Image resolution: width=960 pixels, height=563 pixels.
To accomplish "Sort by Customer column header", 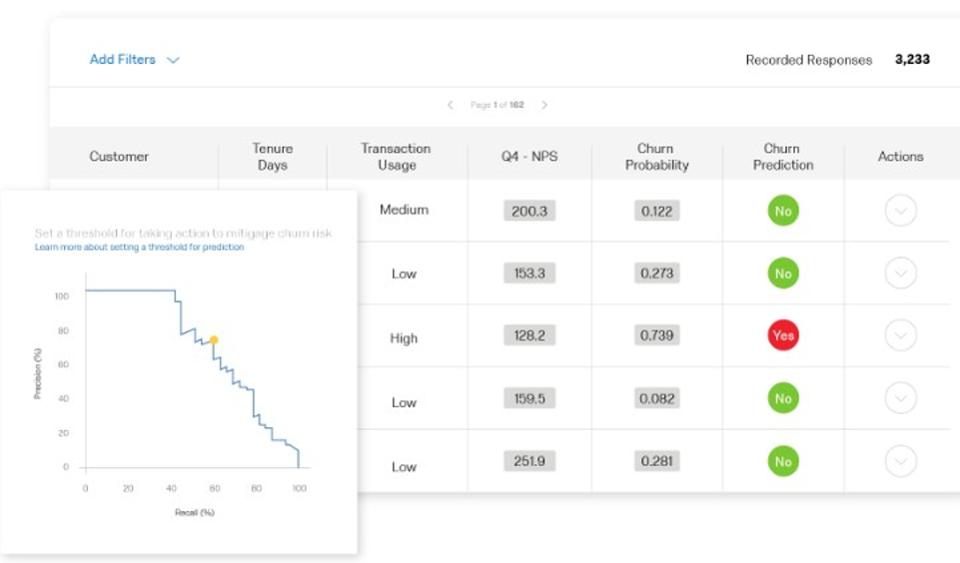I will coord(119,156).
